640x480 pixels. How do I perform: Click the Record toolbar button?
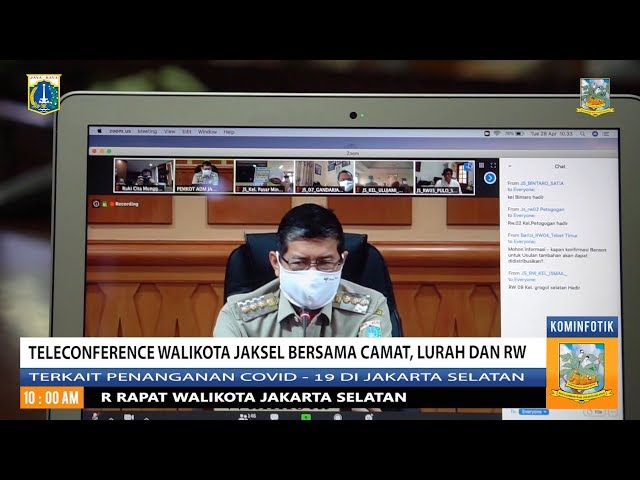pos(338,417)
